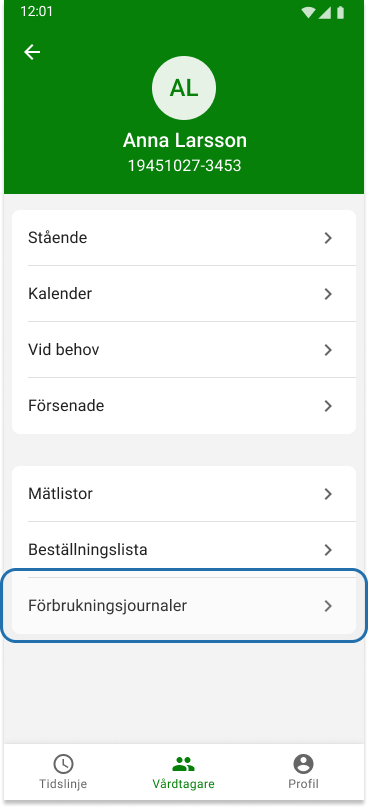Select the Kalender list item
Viewport: 368px width, 808px height.
[184, 294]
